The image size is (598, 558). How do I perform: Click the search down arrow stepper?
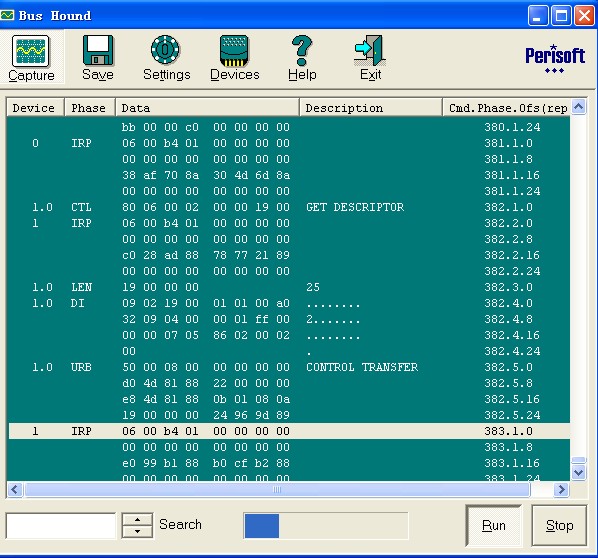point(137,531)
